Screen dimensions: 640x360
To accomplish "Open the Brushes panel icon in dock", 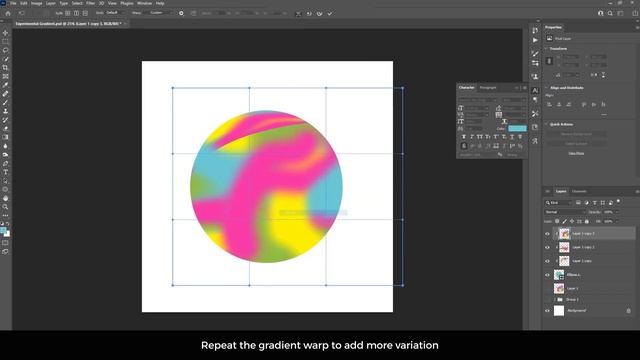I will (535, 53).
